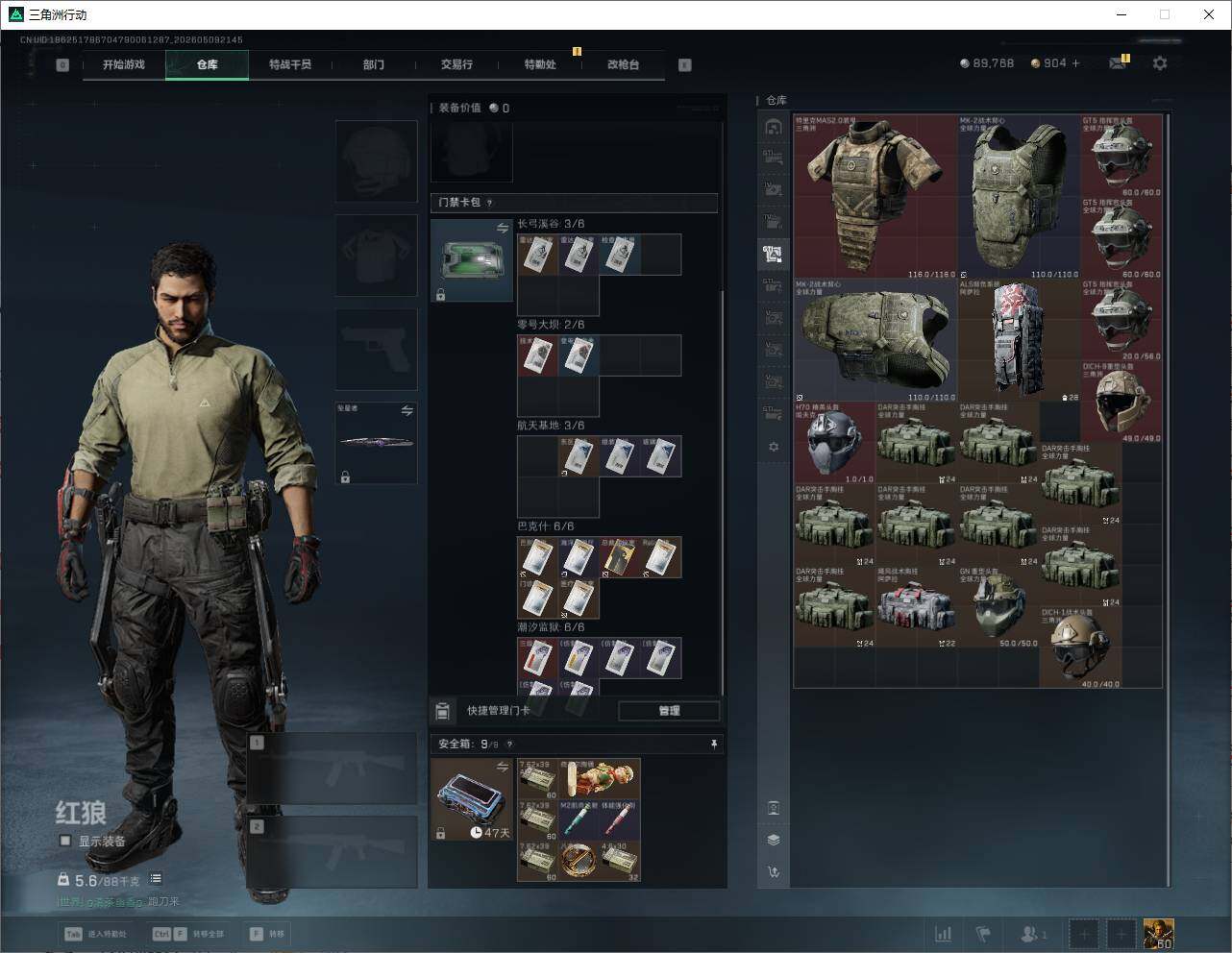Click the 航天基地: 3/6 label

click(551, 426)
